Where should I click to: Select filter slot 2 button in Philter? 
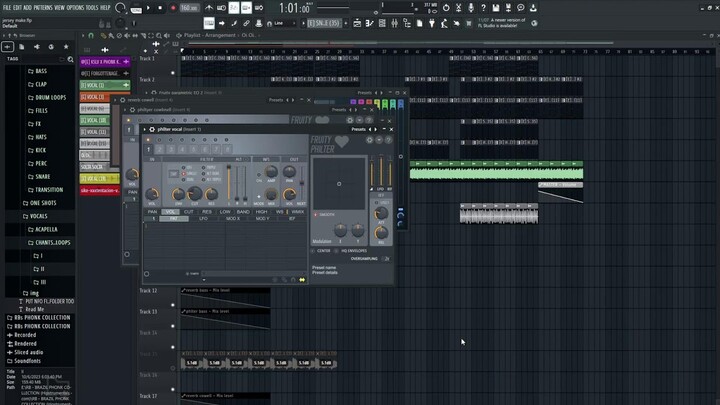coord(159,149)
